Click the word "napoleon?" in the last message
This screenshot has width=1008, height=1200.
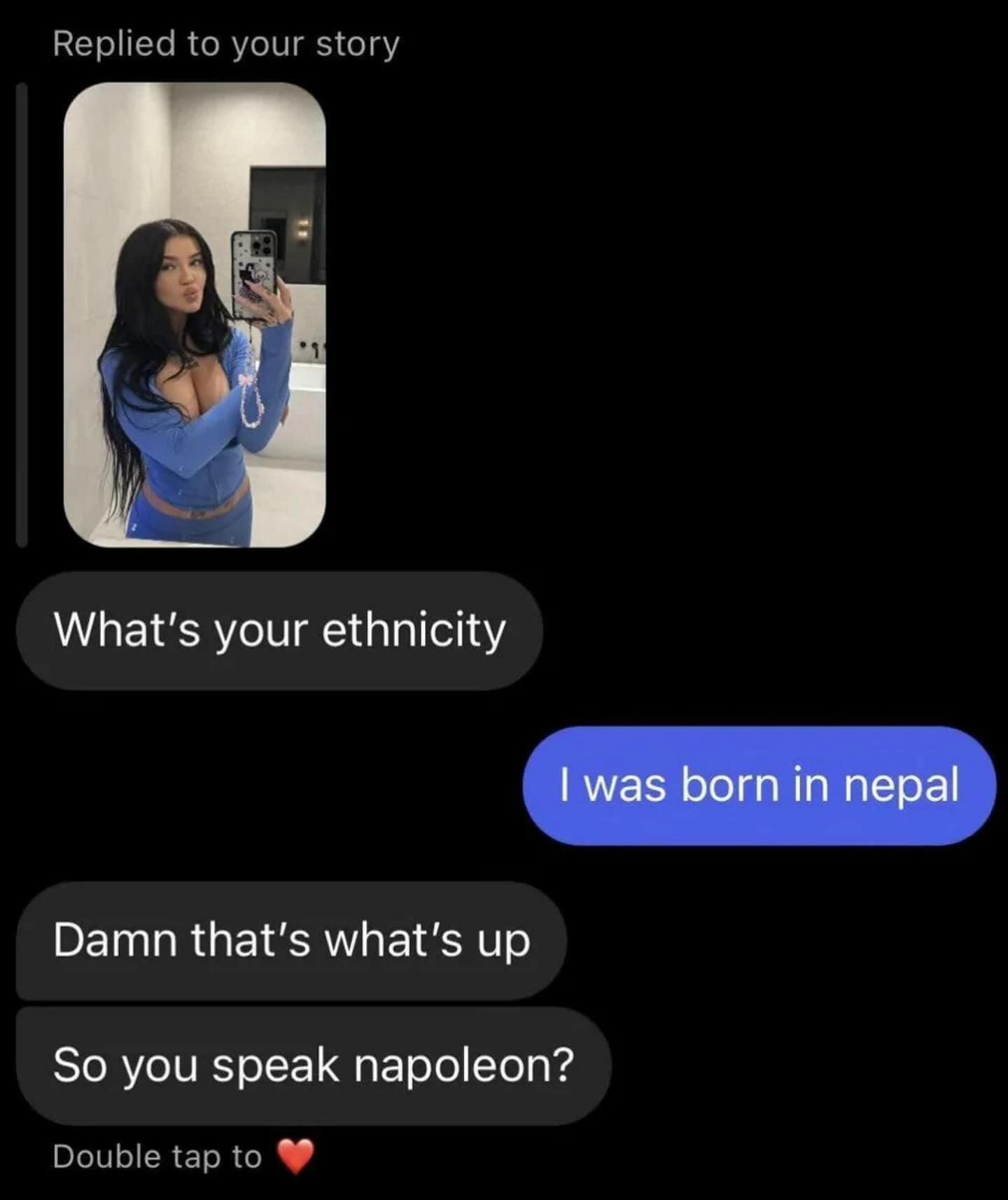[x=464, y=1066]
